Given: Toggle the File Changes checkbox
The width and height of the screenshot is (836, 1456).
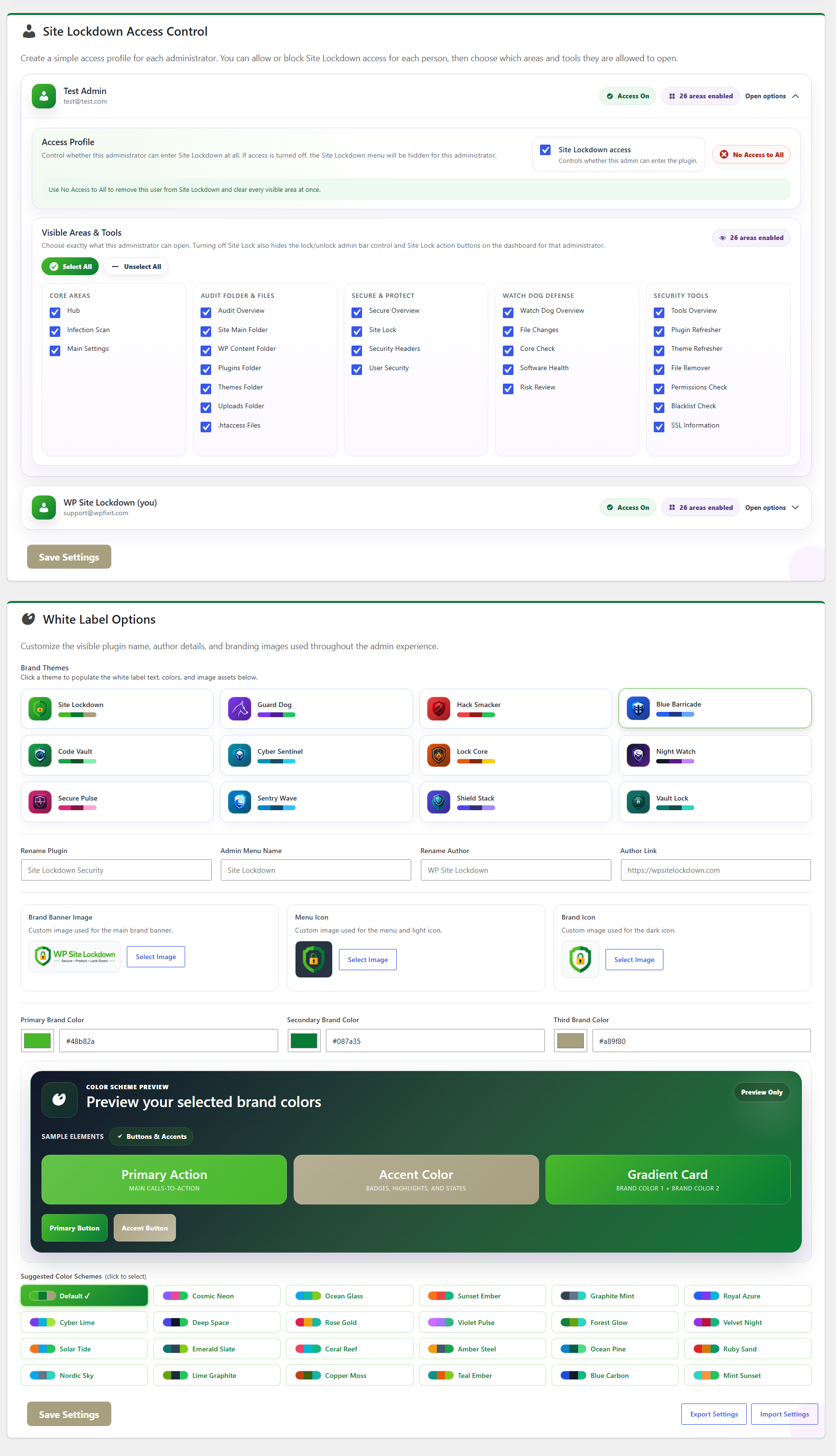Looking at the screenshot, I should [x=508, y=331].
